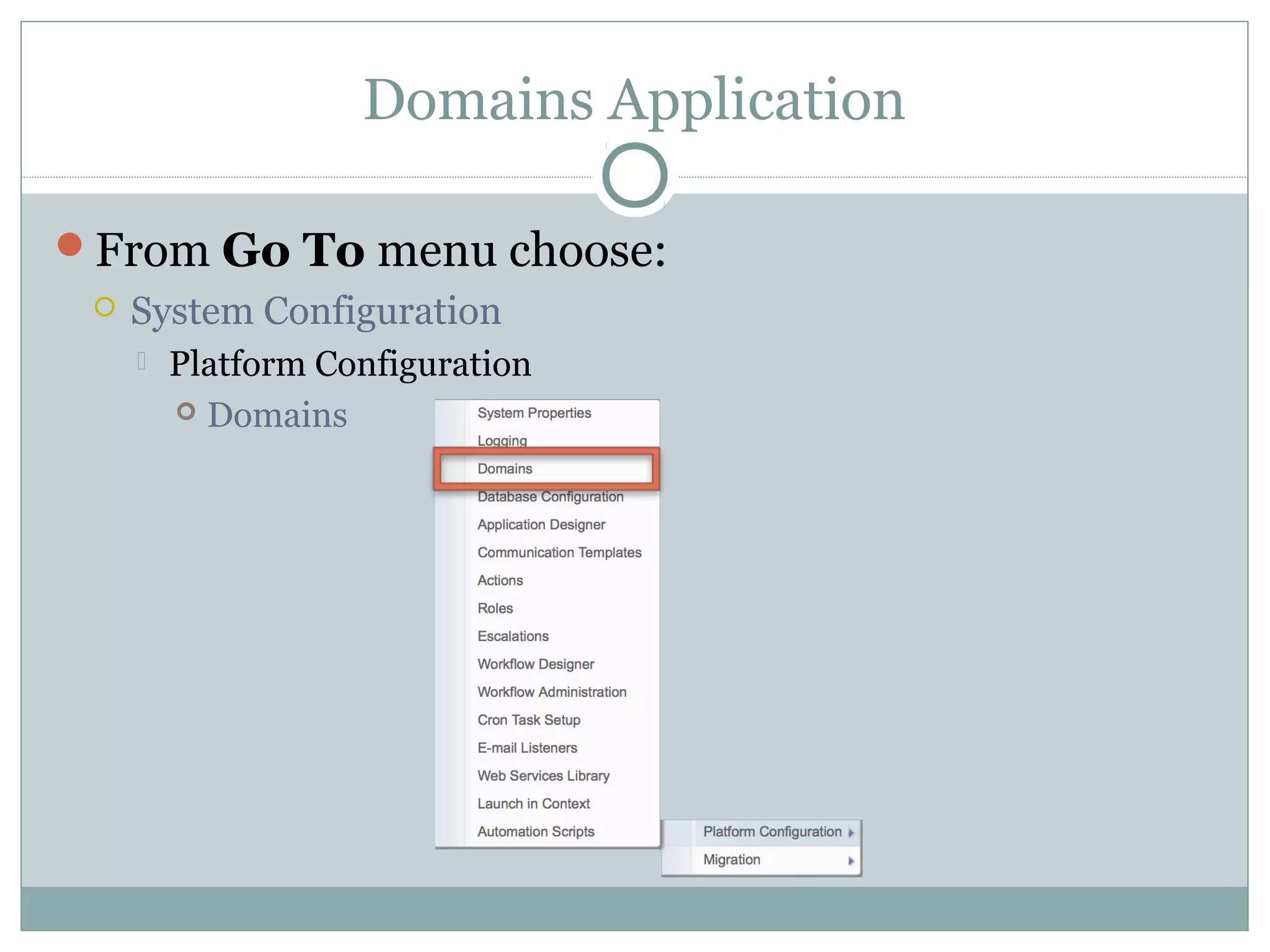The height and width of the screenshot is (952, 1270).
Task: Click the Actions menu item
Action: [500, 581]
